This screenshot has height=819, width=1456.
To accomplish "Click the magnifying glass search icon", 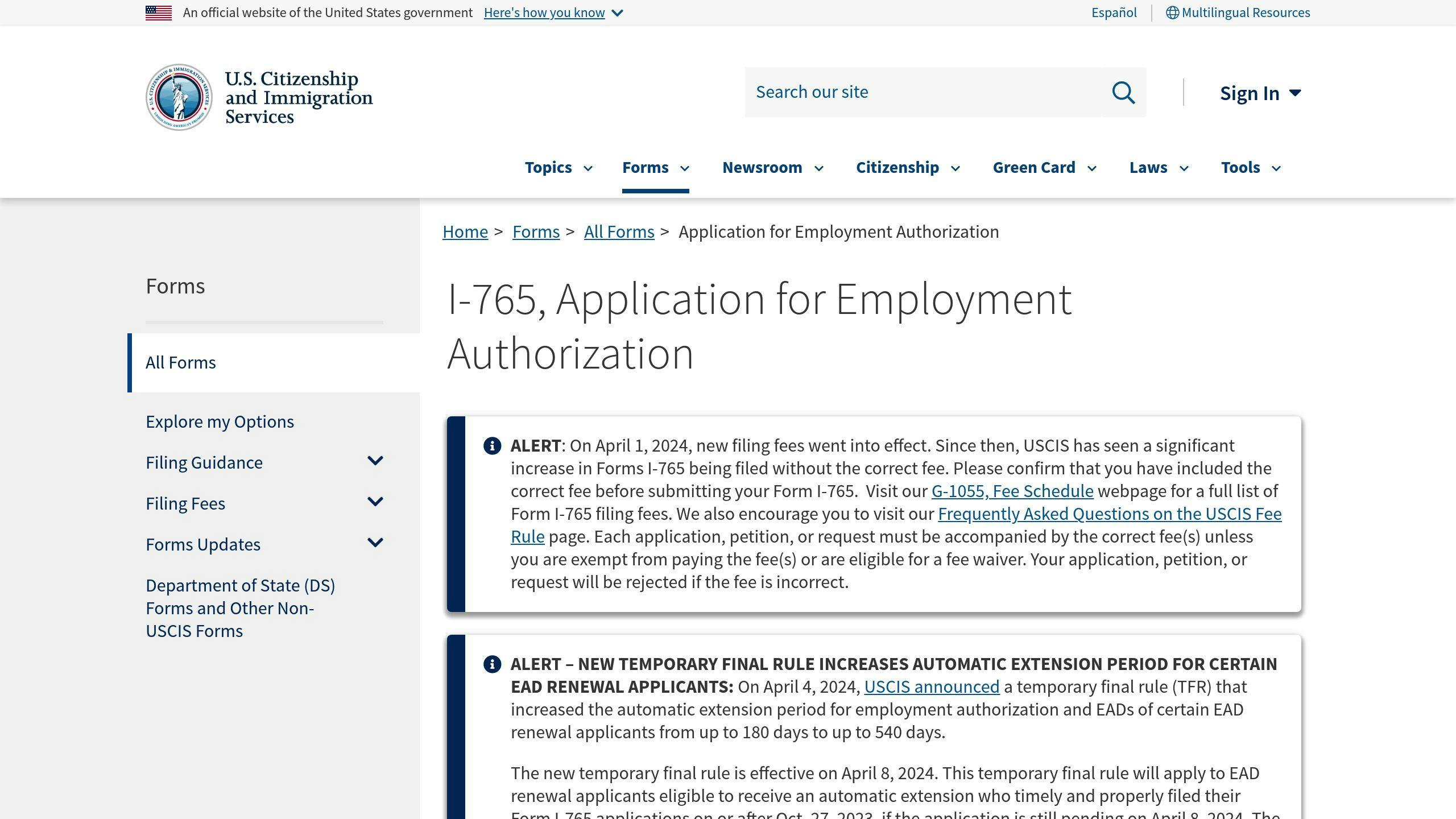I will click(x=1123, y=92).
